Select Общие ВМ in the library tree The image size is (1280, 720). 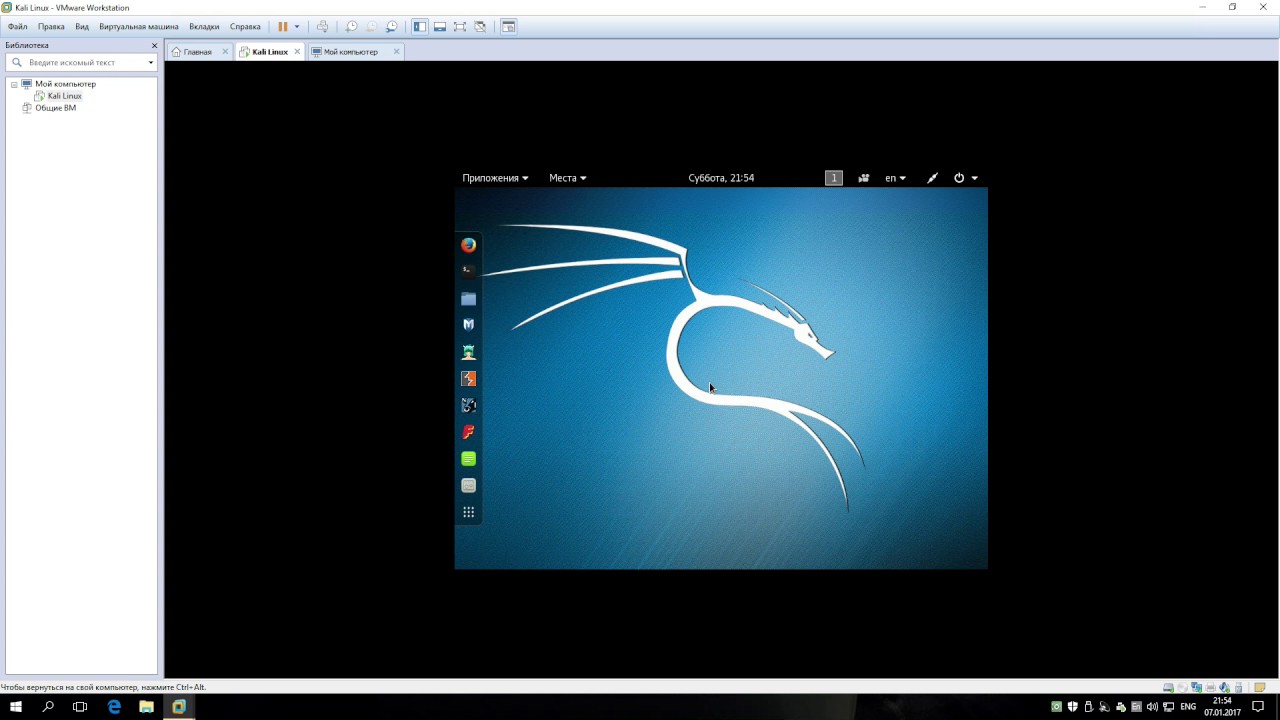pos(55,108)
